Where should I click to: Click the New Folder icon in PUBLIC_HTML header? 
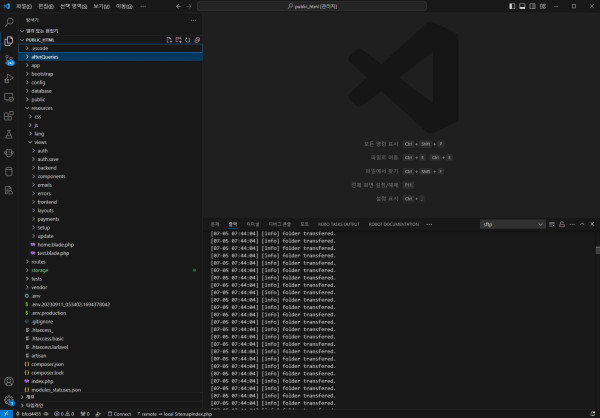point(178,40)
